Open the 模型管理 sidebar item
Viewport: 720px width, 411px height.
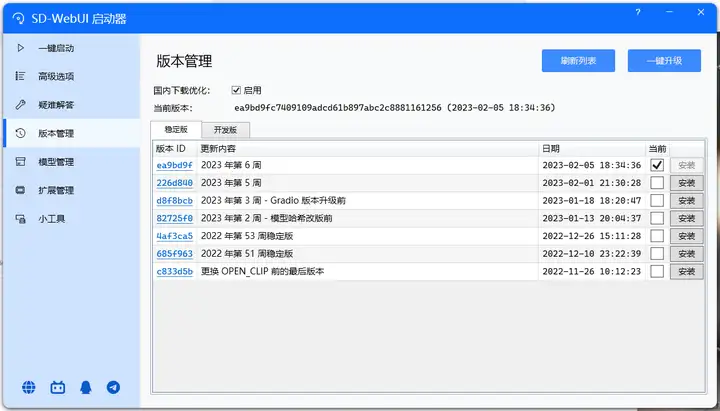click(71, 162)
